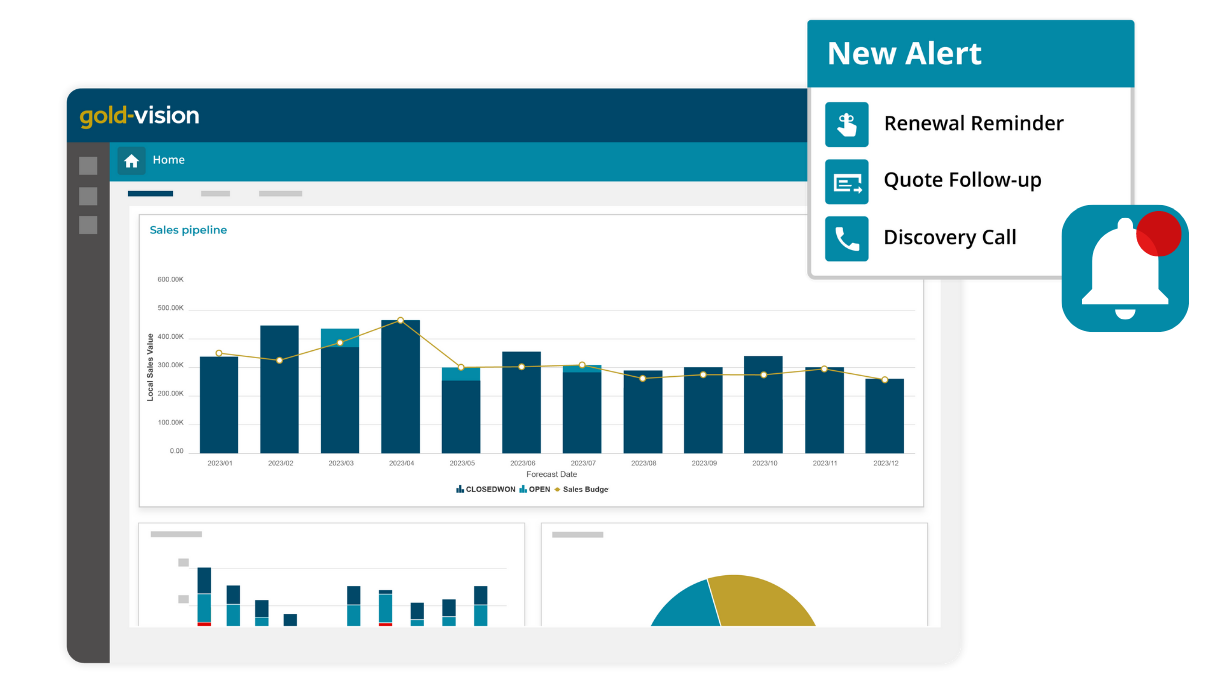Select the 2023/10 bar in Sales pipeline
1224x696 pixels.
[763, 405]
